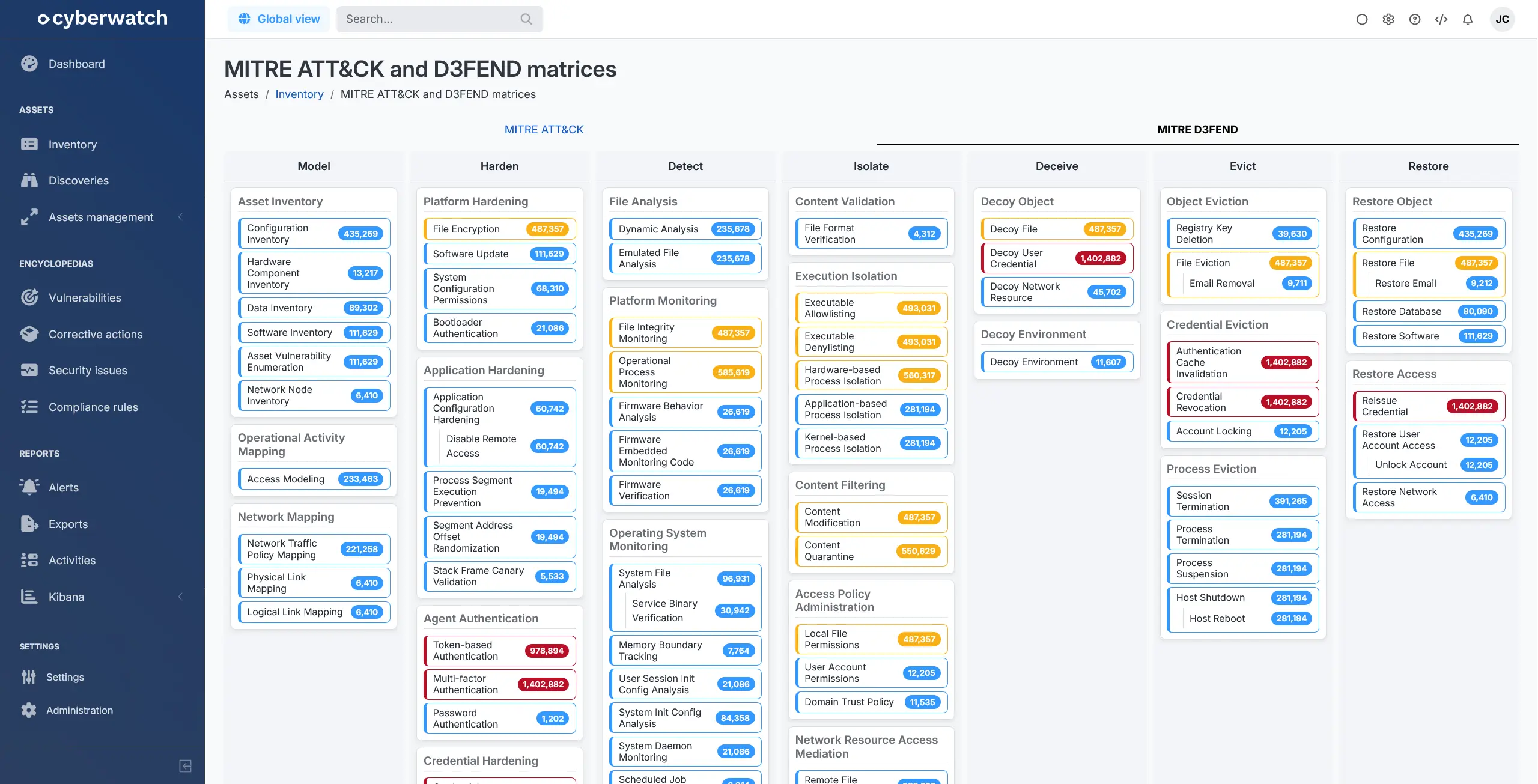Switch to the MITRE ATT&CK tab
Image resolution: width=1538 pixels, height=784 pixels.
click(544, 129)
